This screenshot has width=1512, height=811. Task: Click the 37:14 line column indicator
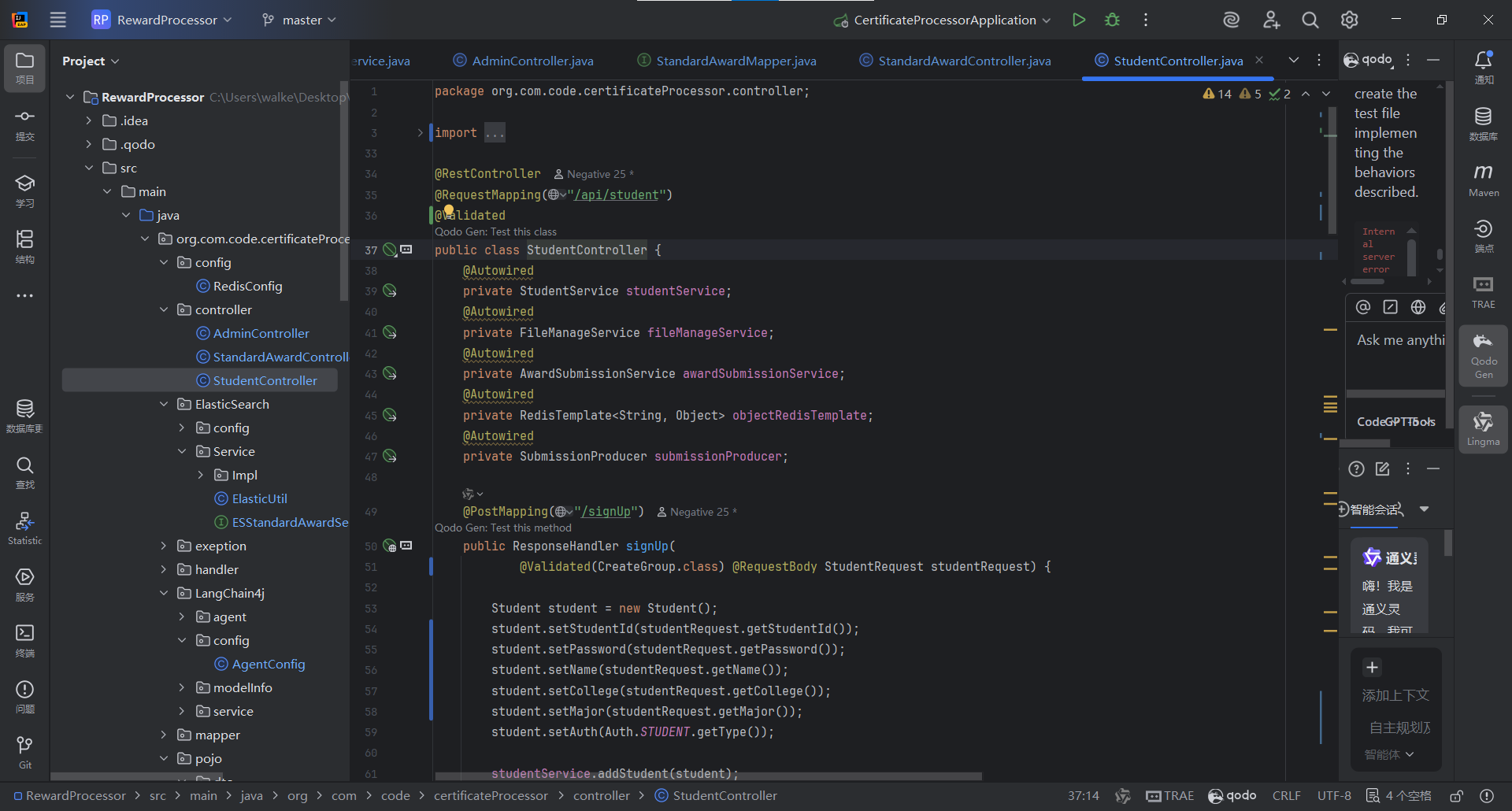coord(1083,795)
